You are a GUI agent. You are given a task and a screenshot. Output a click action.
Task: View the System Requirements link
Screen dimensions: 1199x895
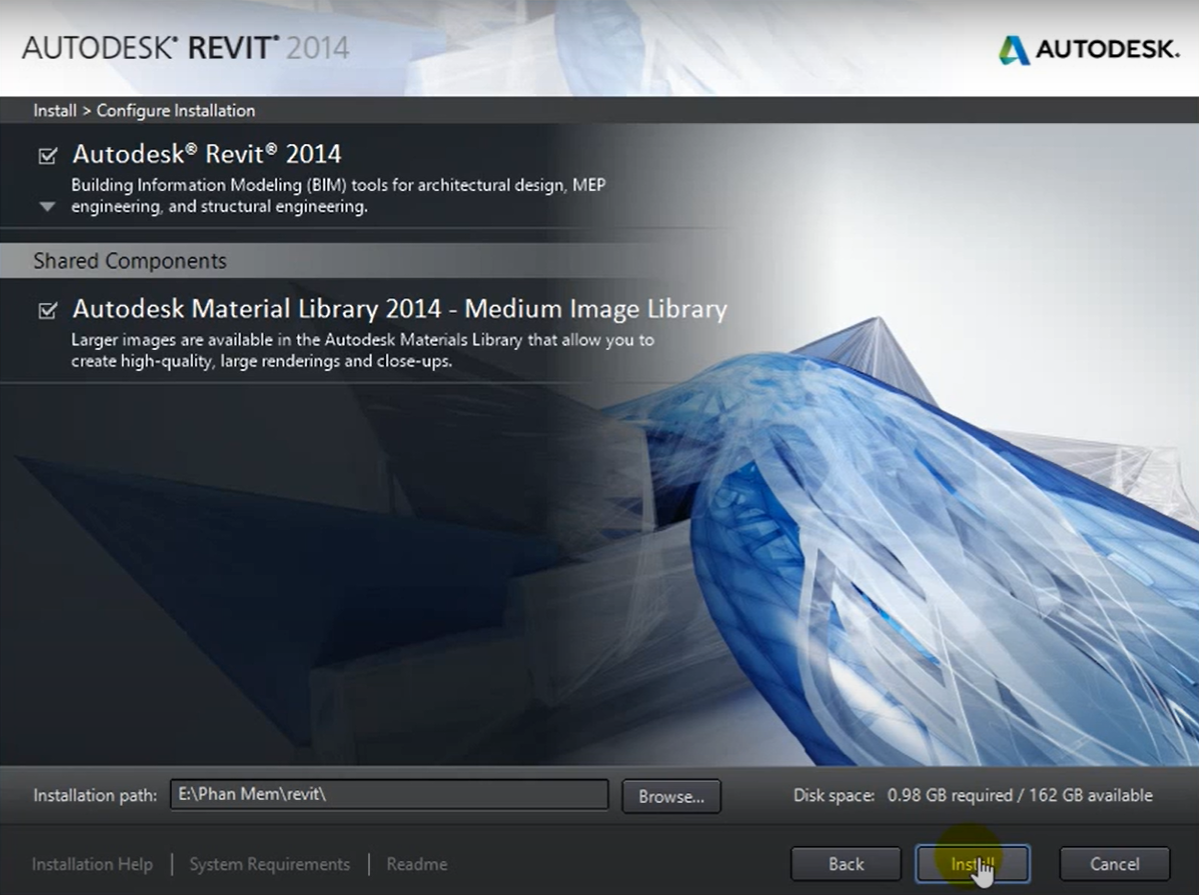(269, 864)
